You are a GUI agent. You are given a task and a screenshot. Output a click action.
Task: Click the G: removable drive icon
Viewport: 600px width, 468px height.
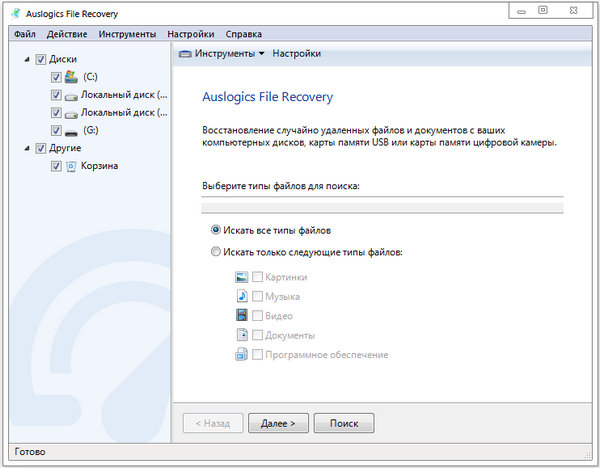pos(71,130)
